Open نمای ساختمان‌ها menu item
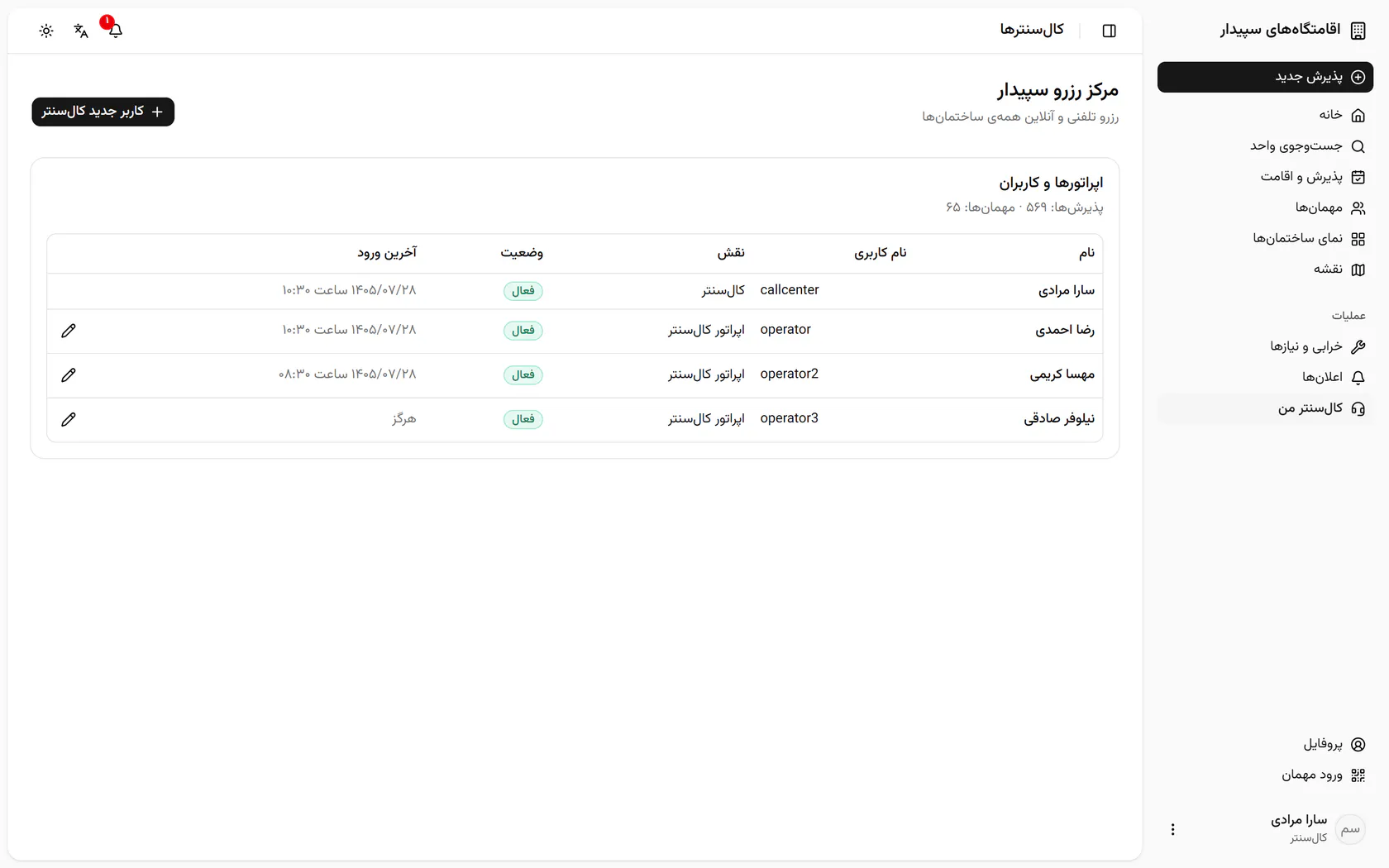The image size is (1389, 868). (1265, 239)
